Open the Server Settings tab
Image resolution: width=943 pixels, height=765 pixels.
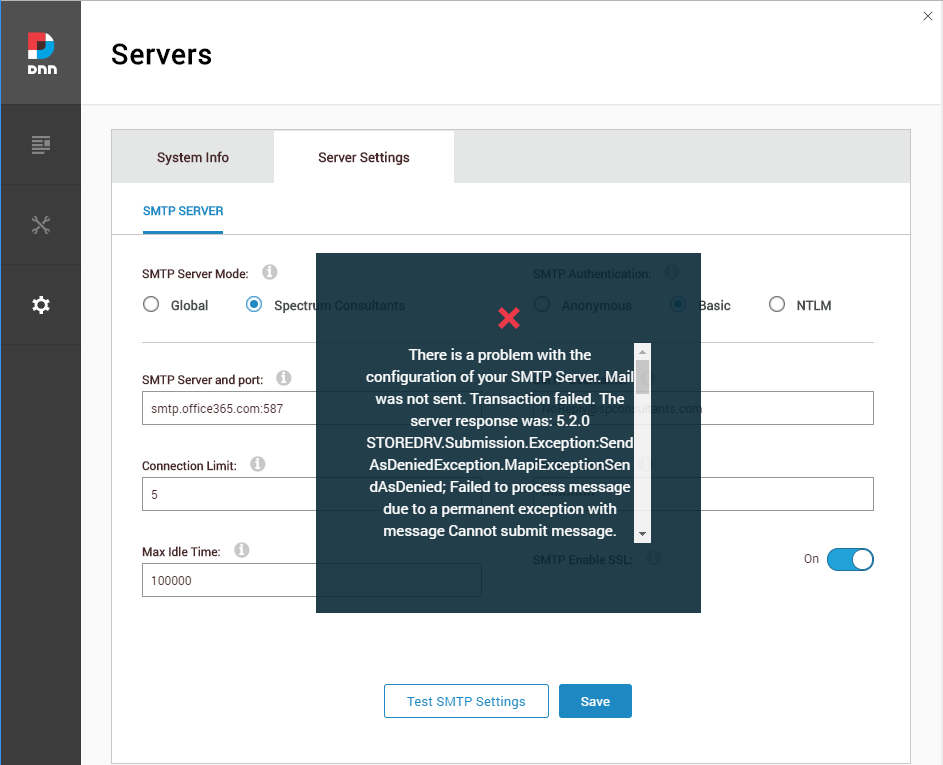(363, 157)
